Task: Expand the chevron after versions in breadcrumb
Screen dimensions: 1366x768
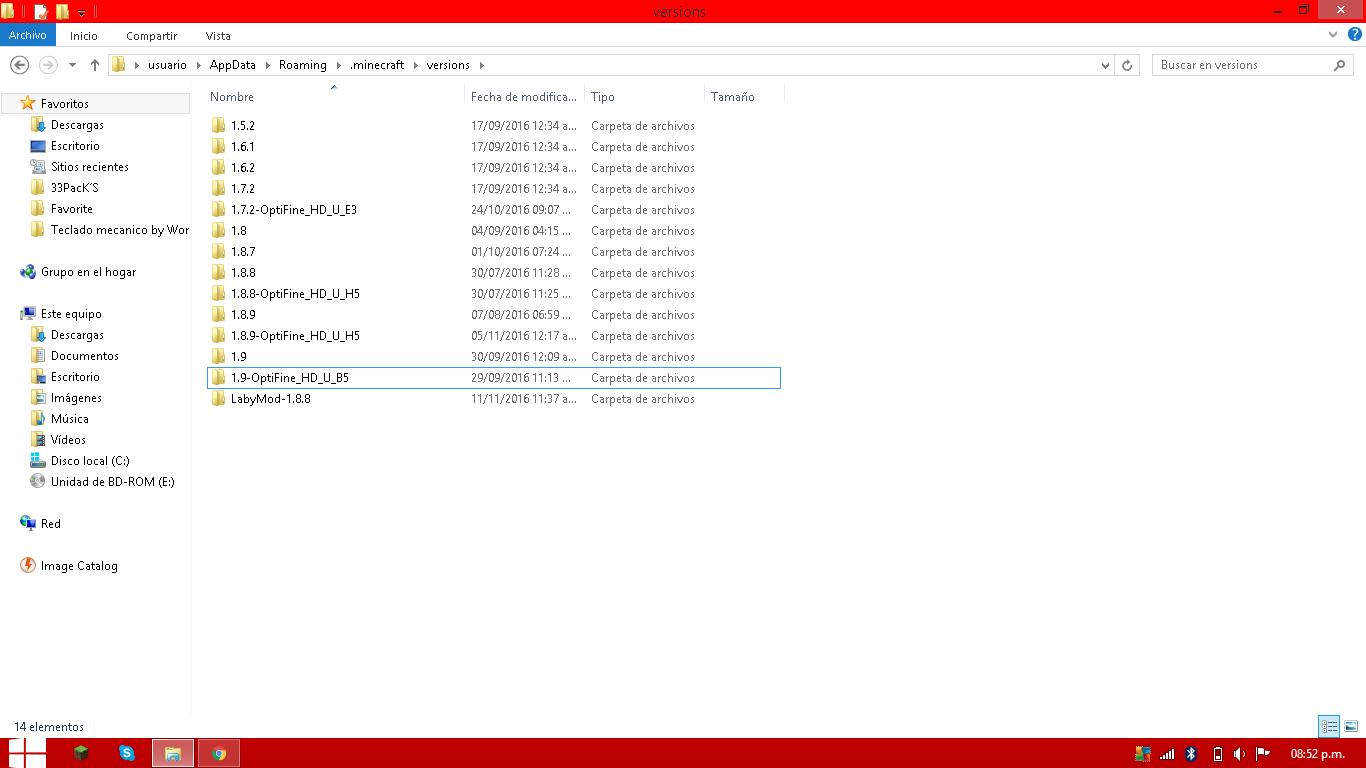Action: pyautogui.click(x=481, y=65)
